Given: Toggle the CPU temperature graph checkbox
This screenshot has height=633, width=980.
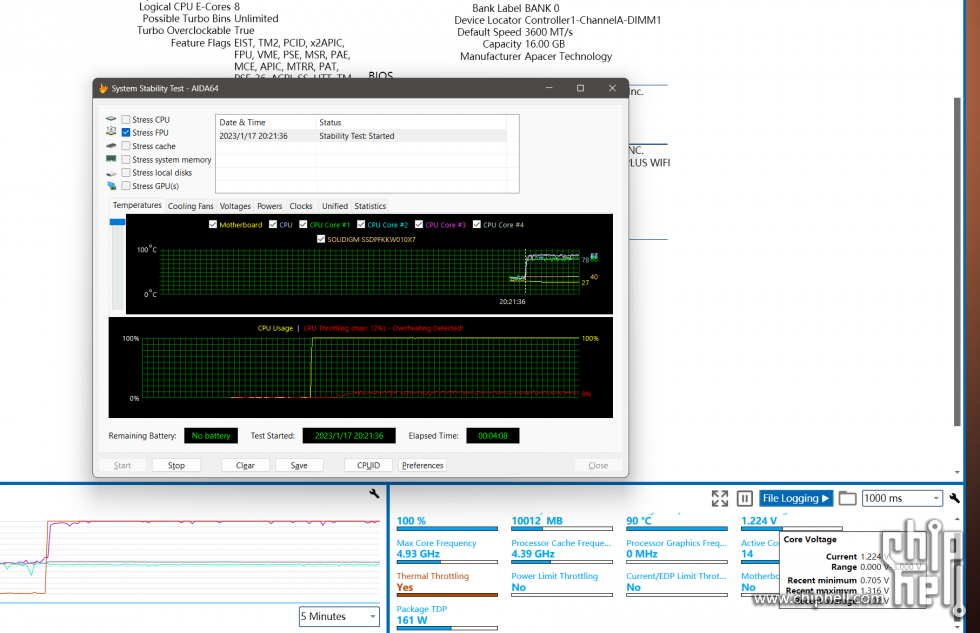Looking at the screenshot, I should coord(273,224).
